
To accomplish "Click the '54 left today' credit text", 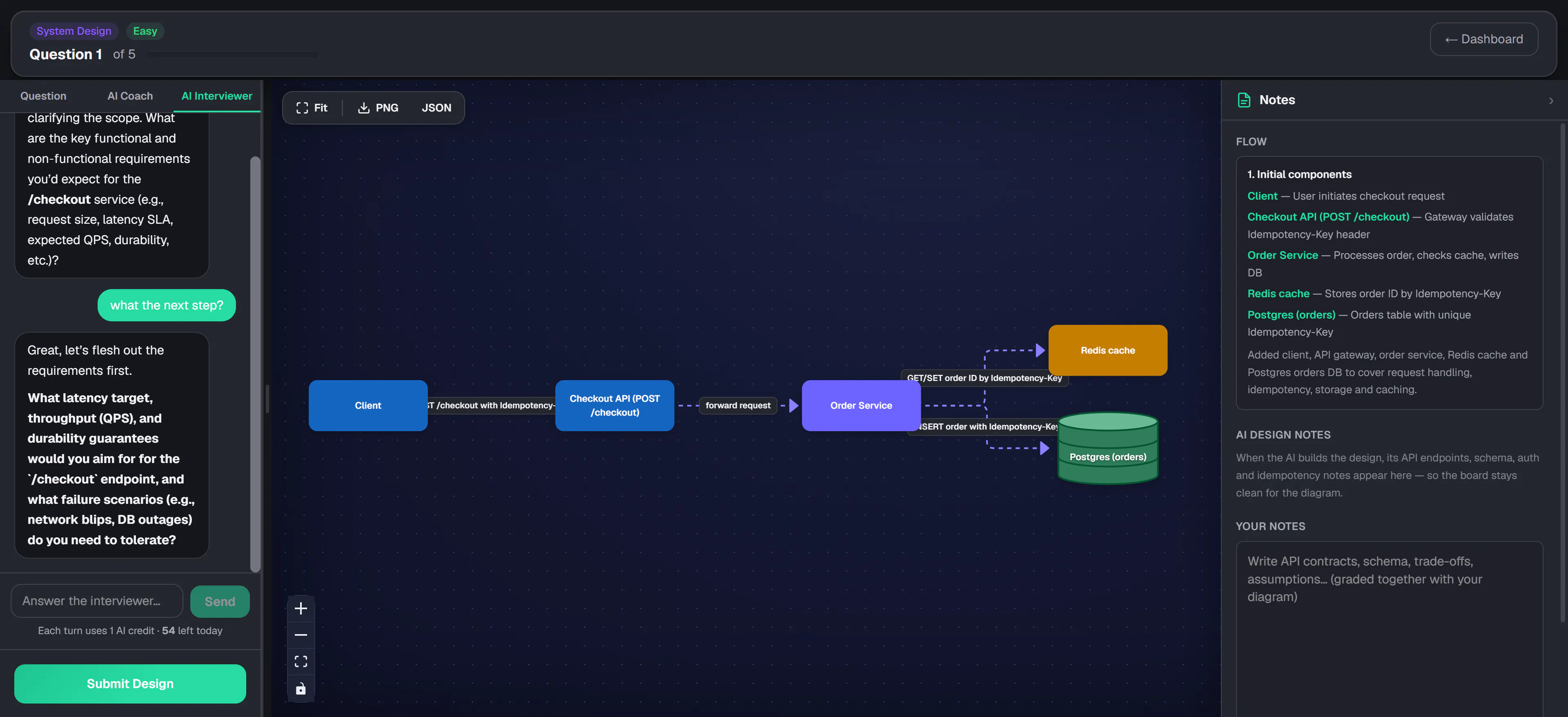I will pos(192,630).
